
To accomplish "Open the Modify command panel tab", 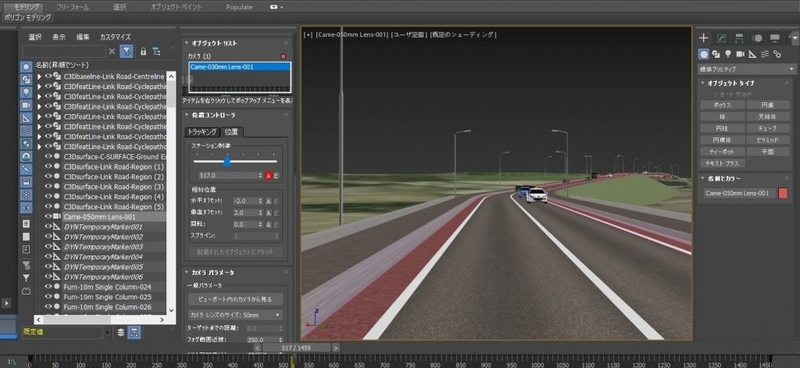I will 721,38.
